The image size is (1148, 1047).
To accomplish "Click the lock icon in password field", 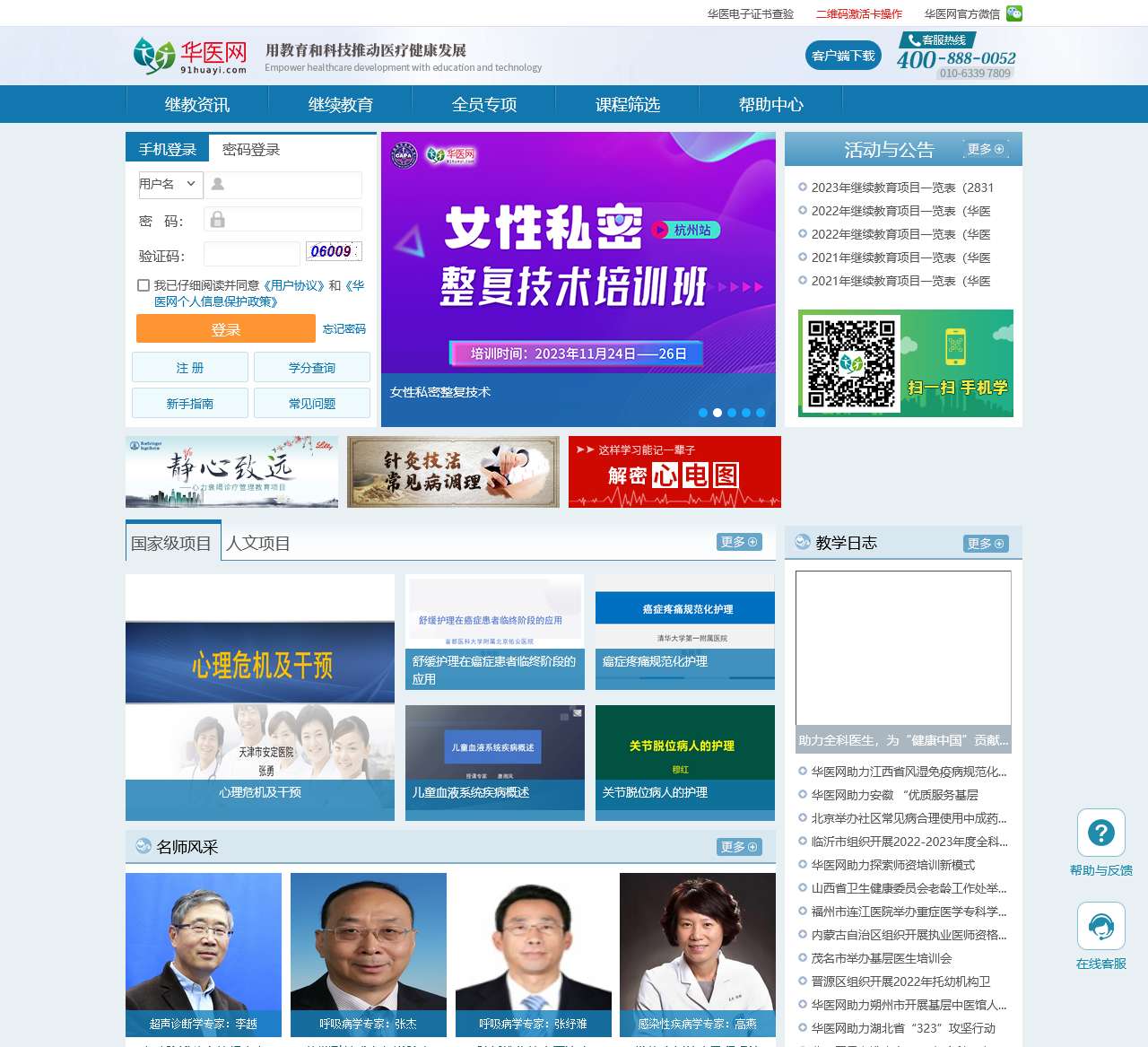I will click(x=217, y=219).
